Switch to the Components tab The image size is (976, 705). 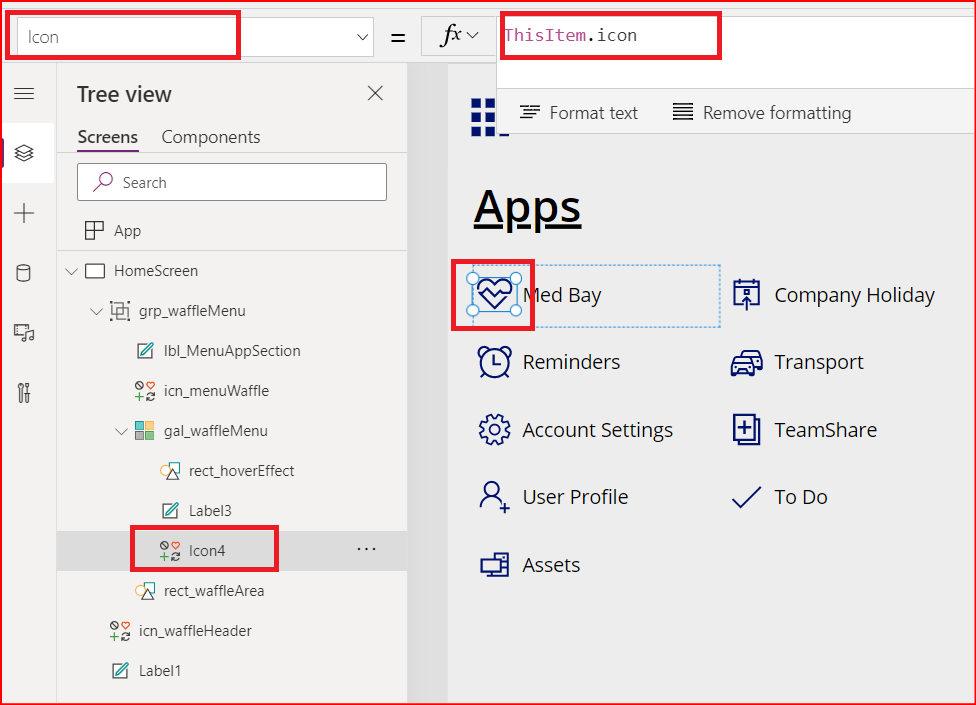(210, 137)
